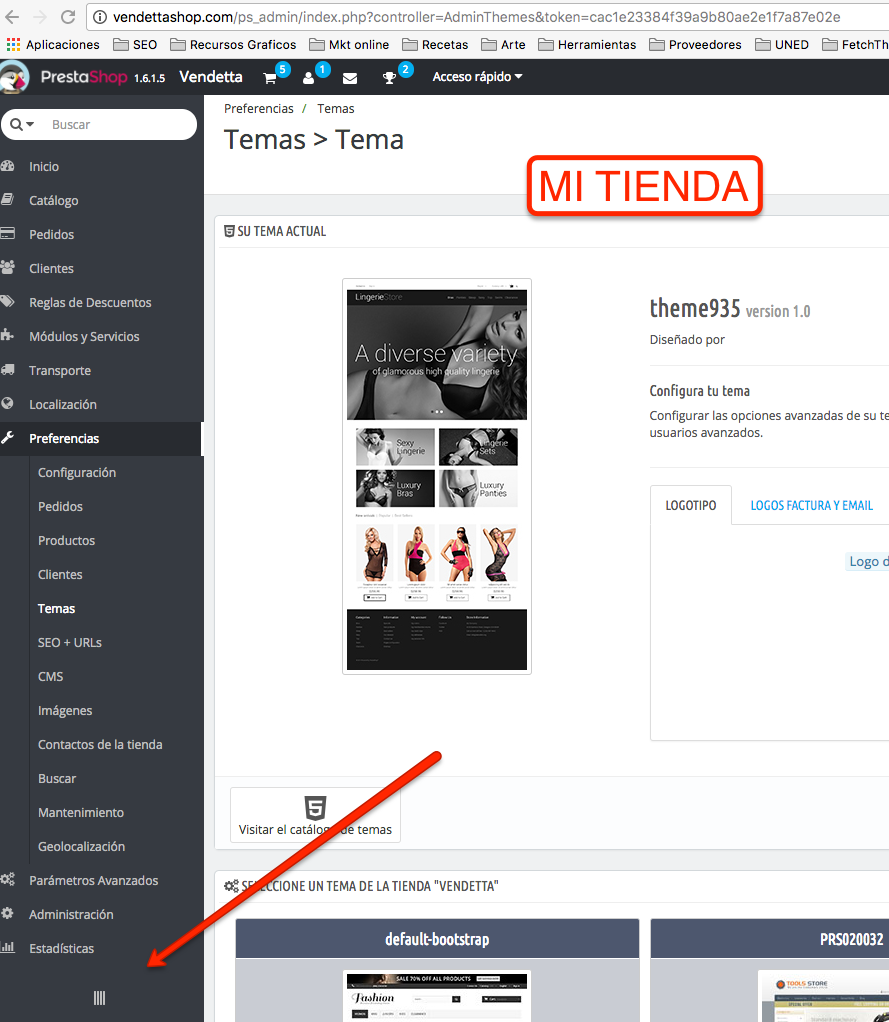Open Configuración under Preferencias

77,473
